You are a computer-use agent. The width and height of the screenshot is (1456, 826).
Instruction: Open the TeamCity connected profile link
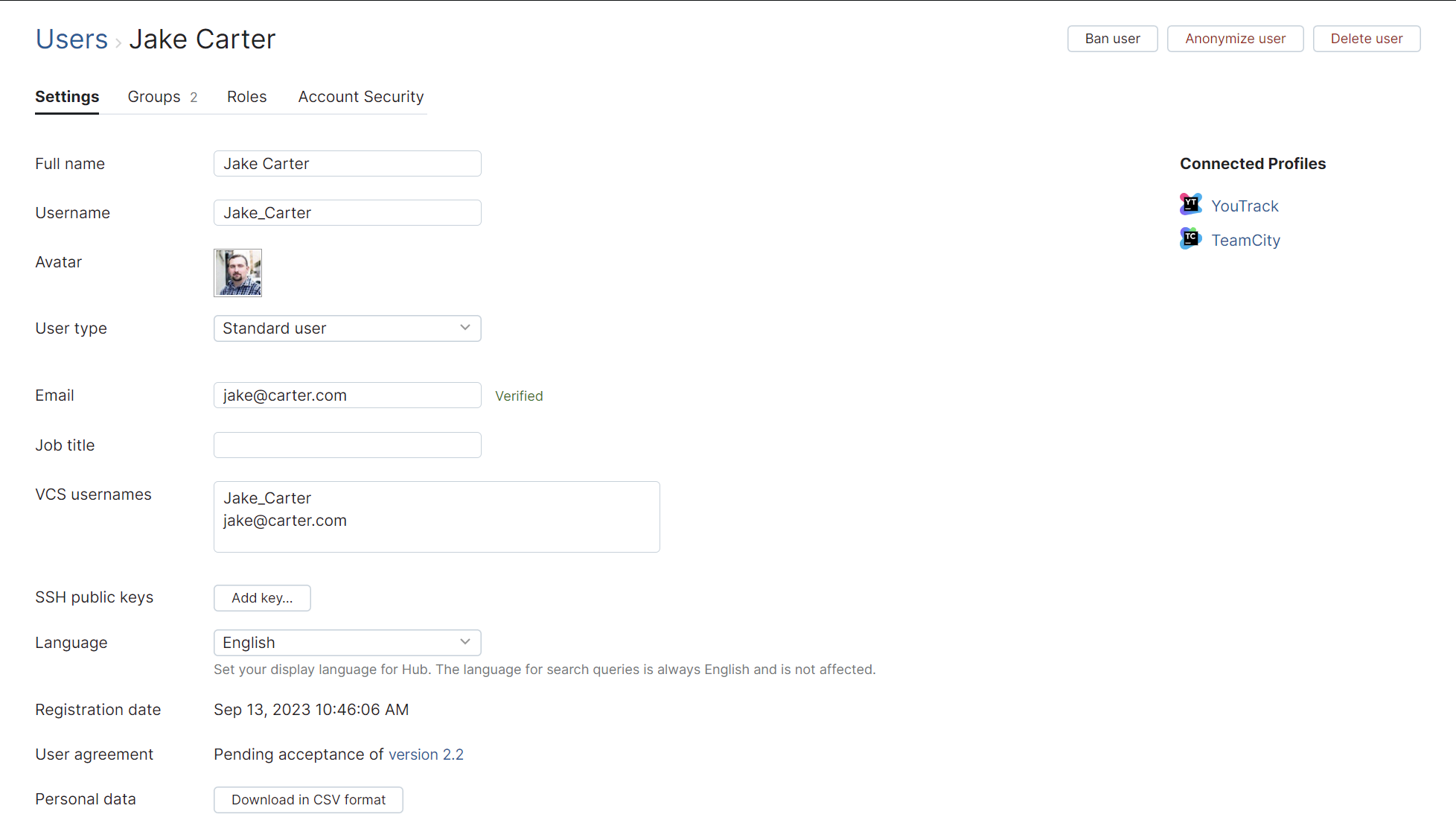pyautogui.click(x=1245, y=241)
